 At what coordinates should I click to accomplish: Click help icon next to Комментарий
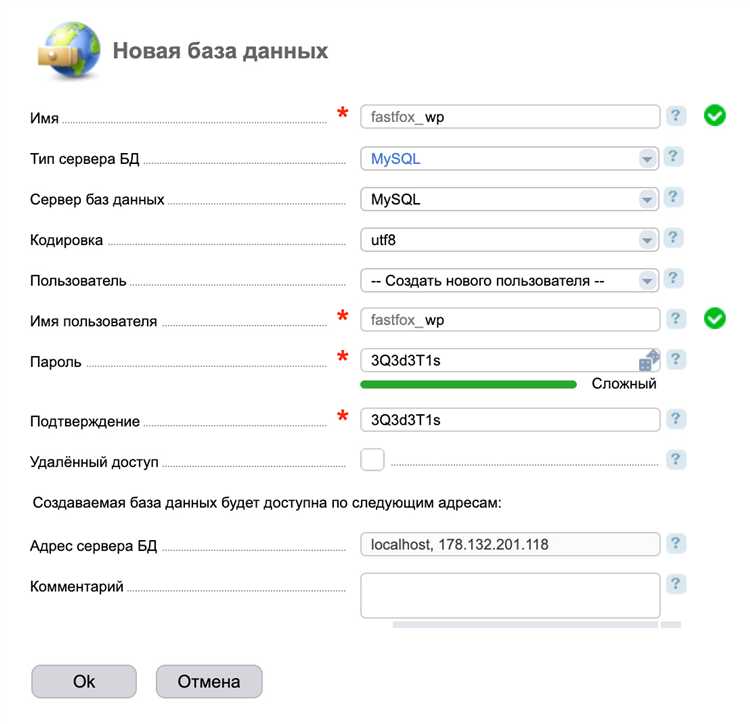point(677,584)
